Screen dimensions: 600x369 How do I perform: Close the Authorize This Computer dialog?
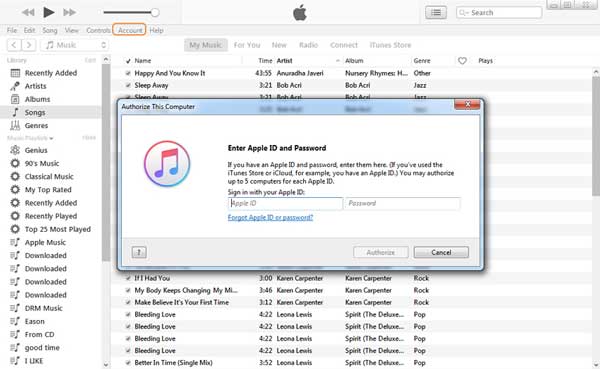[467, 104]
